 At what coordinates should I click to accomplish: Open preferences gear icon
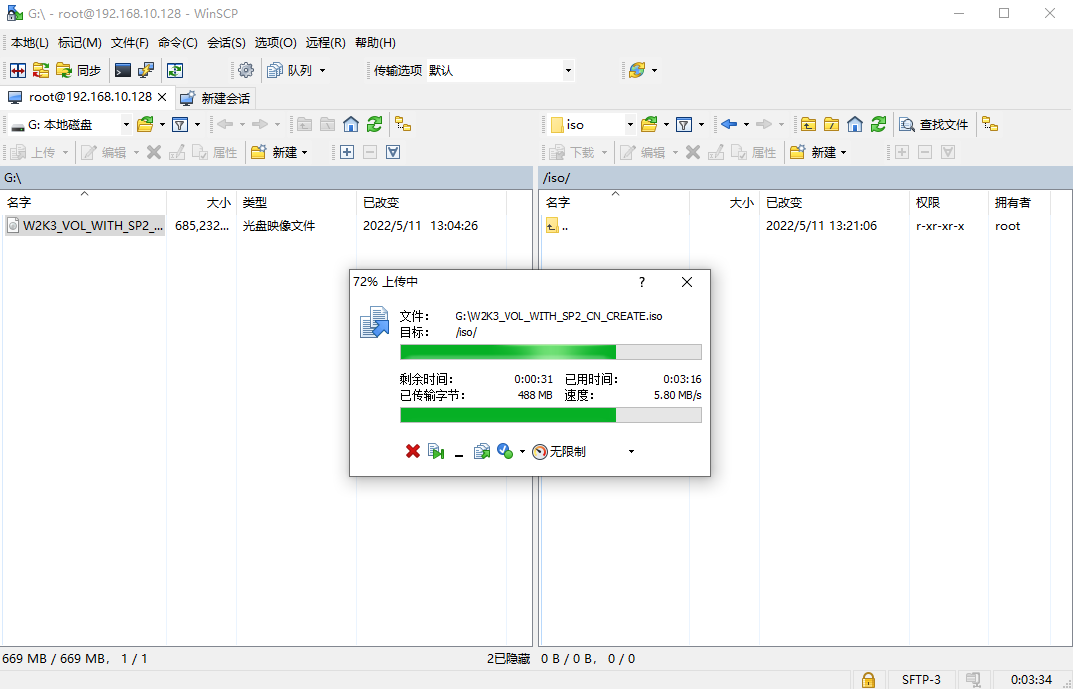coord(246,70)
